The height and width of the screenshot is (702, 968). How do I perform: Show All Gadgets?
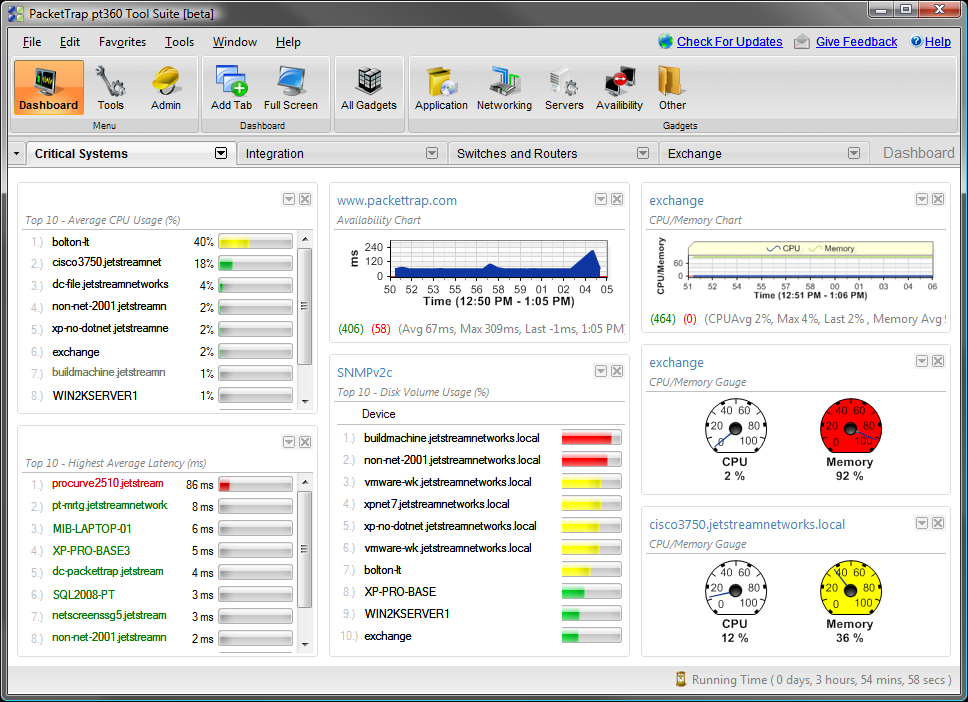tap(369, 87)
